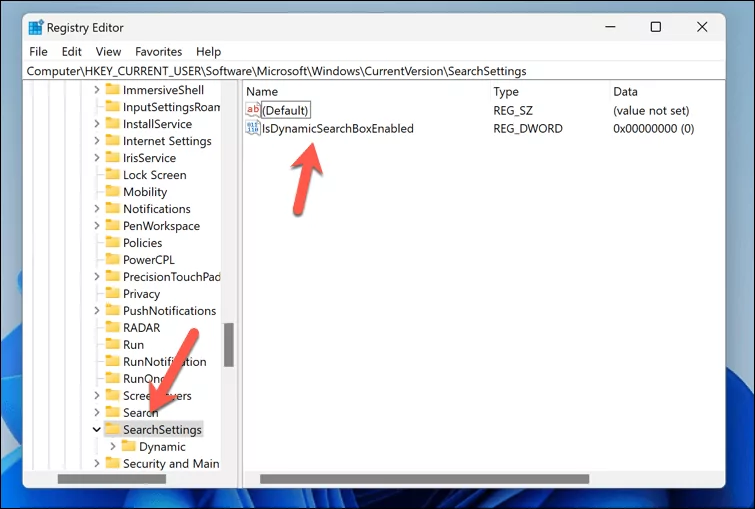Screen dimensions: 755x509
Task: Click the Internet Settings folder icon
Action: pyautogui.click(x=113, y=141)
